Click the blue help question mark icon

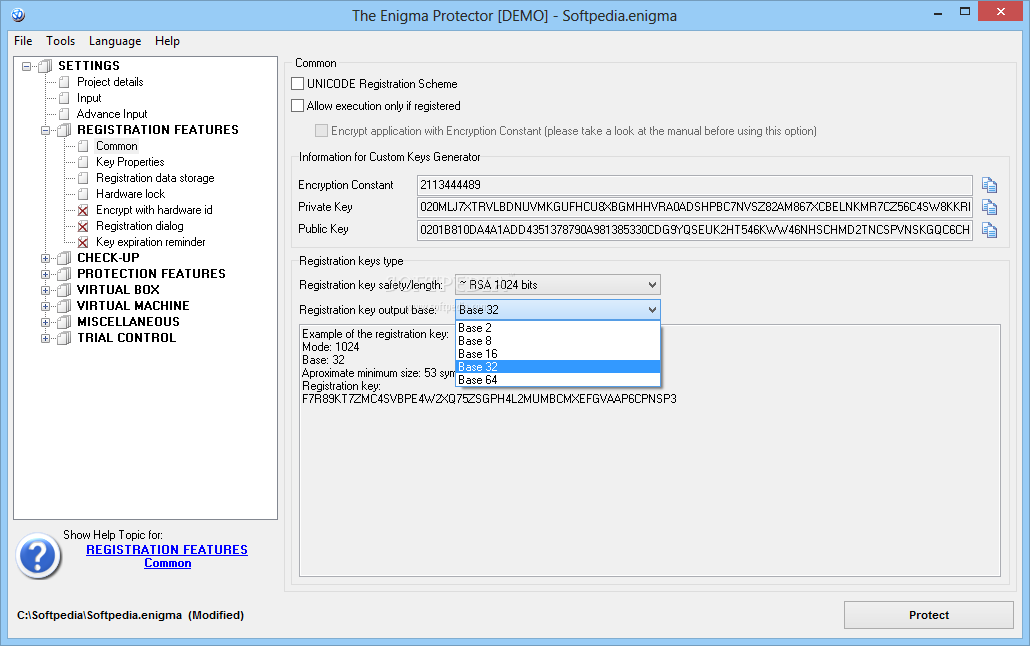click(x=38, y=555)
